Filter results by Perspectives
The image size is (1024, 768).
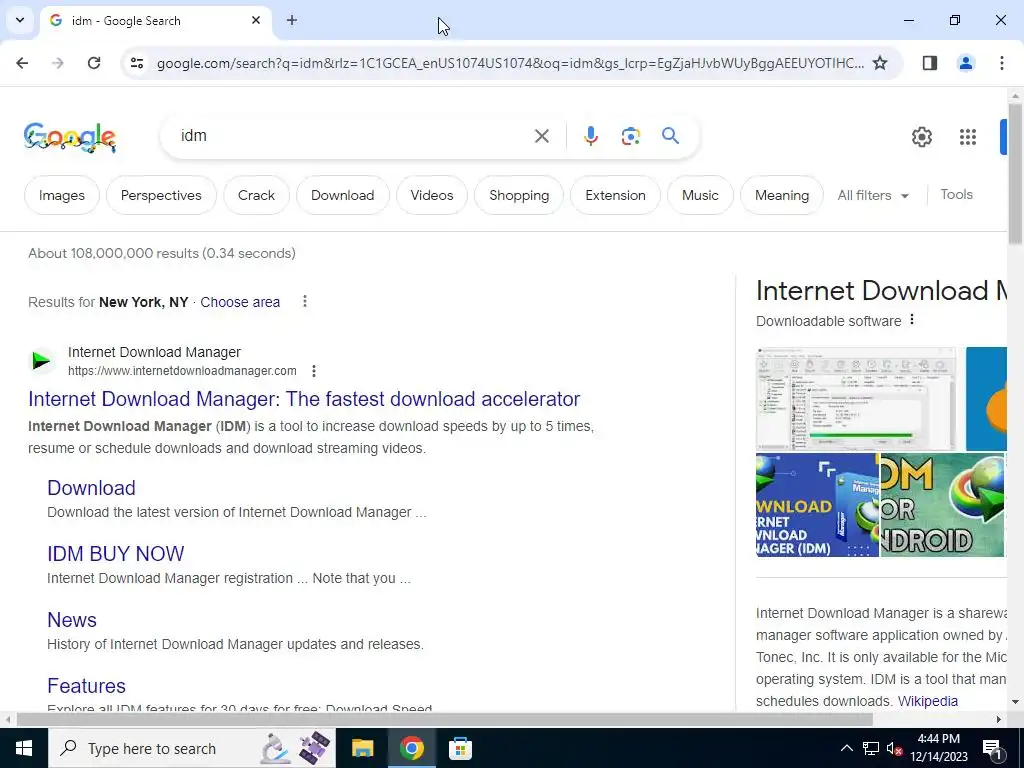click(161, 195)
